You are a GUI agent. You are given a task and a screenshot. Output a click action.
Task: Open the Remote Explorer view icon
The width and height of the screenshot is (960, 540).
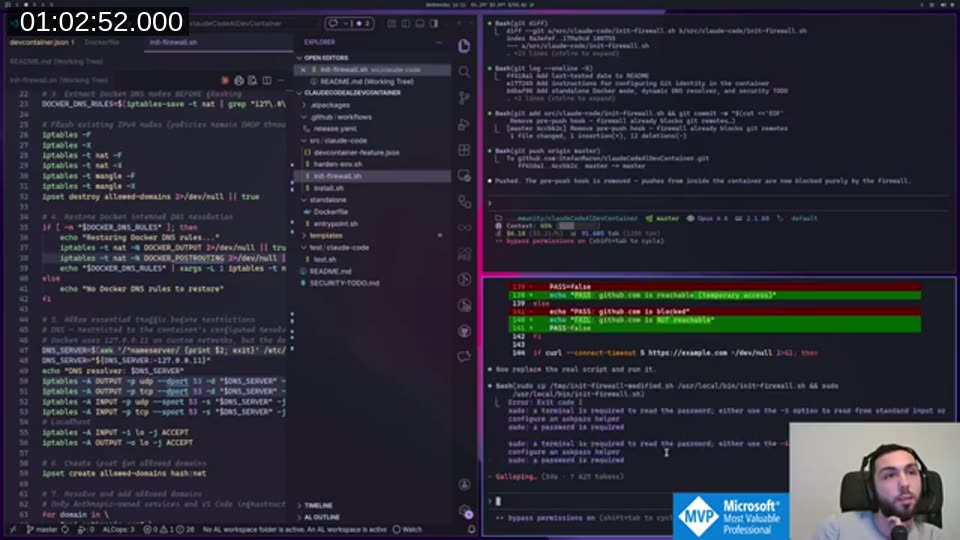[x=464, y=176]
